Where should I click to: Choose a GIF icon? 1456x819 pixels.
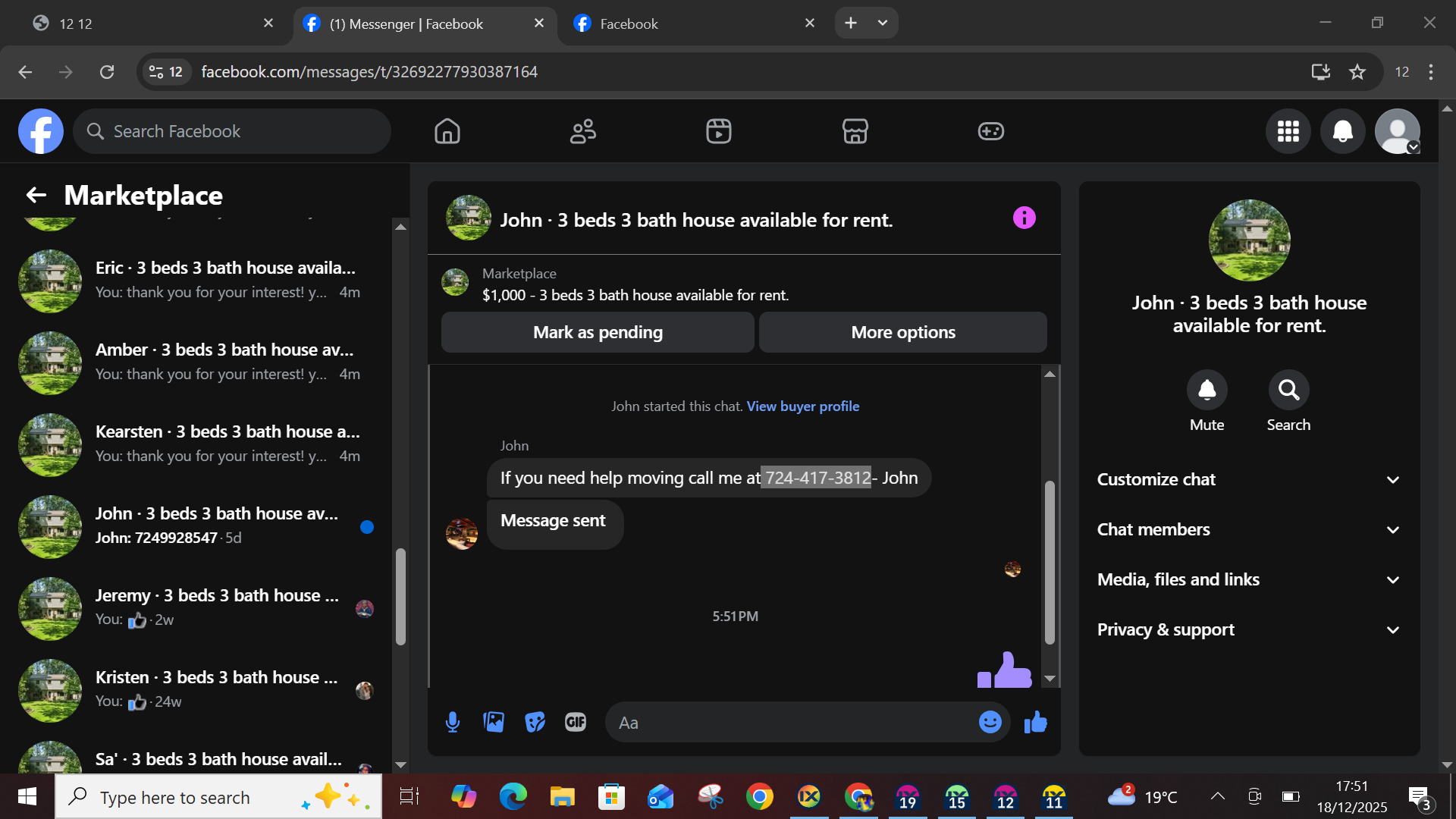576,722
